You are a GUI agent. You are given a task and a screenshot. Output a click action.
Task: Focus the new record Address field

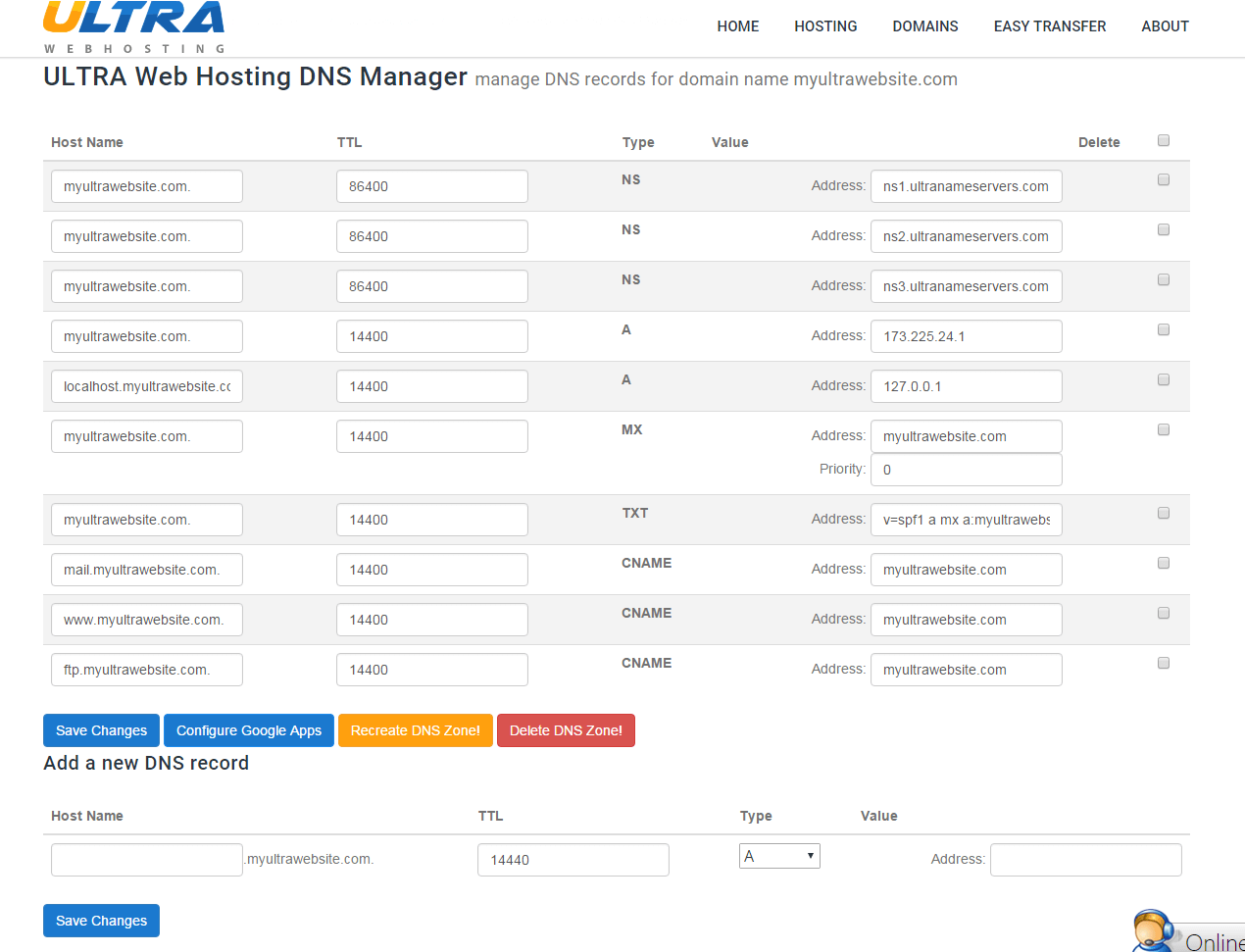click(x=1086, y=860)
